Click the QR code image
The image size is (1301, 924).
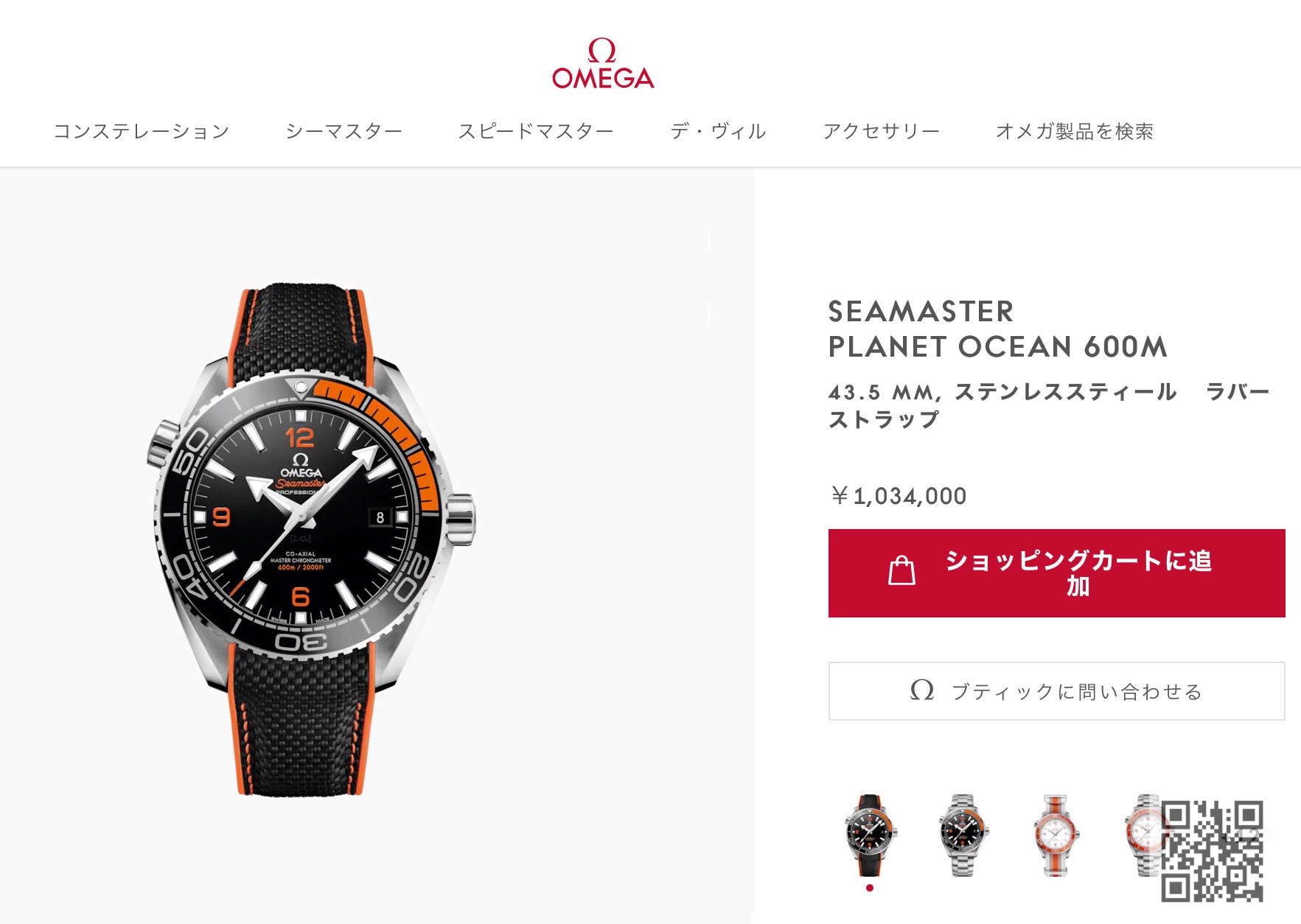pos(1213,851)
